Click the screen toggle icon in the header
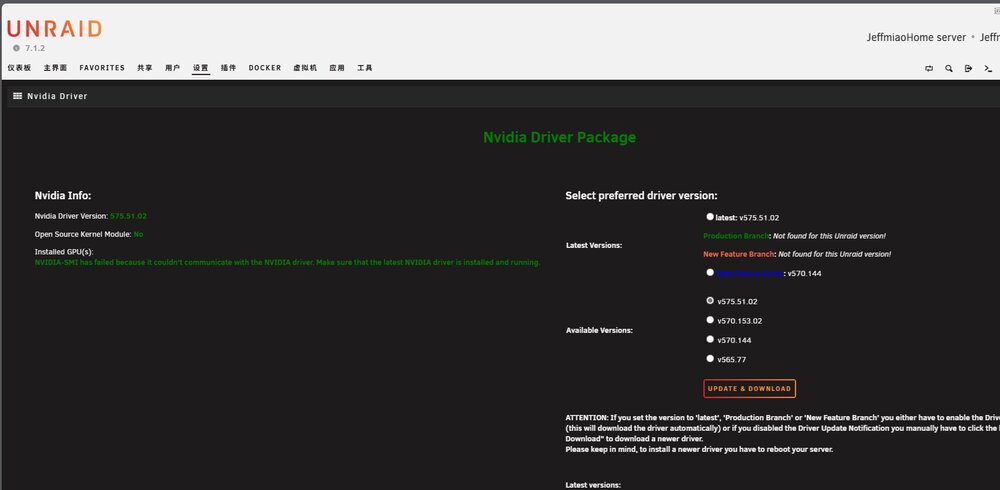The image size is (1000, 490). coord(929,68)
